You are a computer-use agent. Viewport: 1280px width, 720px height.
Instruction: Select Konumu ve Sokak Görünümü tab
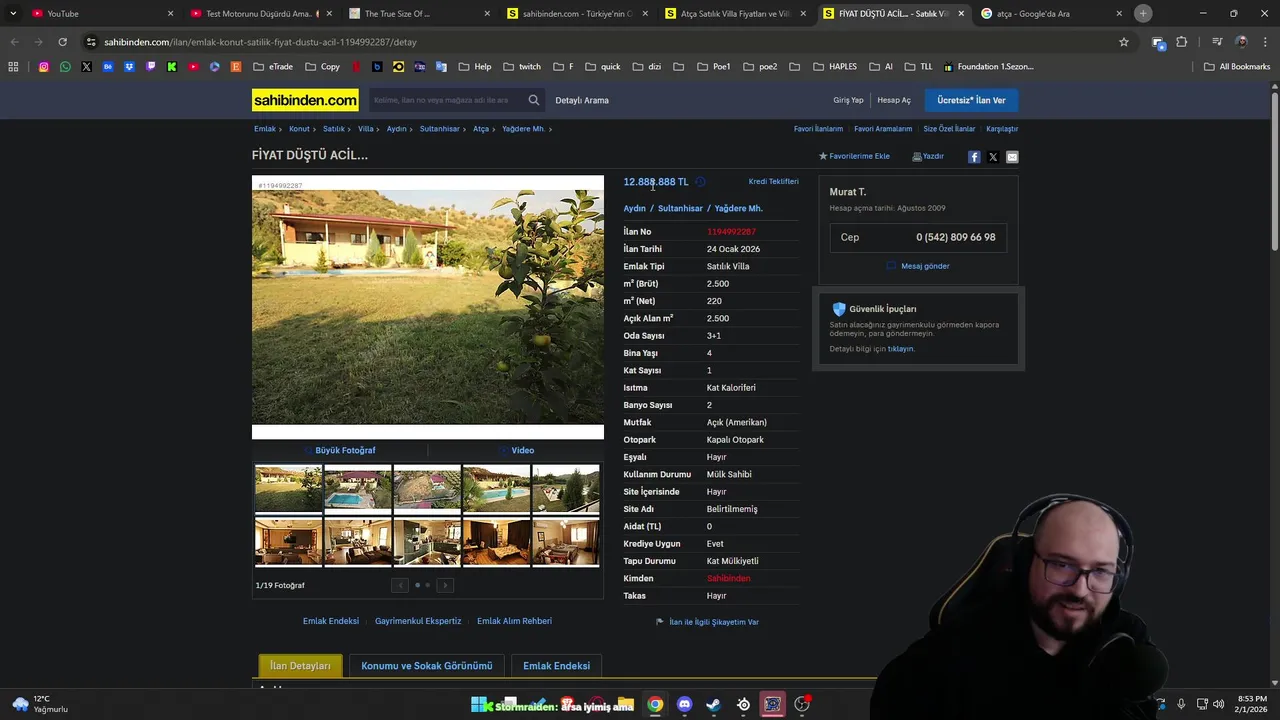coord(427,666)
